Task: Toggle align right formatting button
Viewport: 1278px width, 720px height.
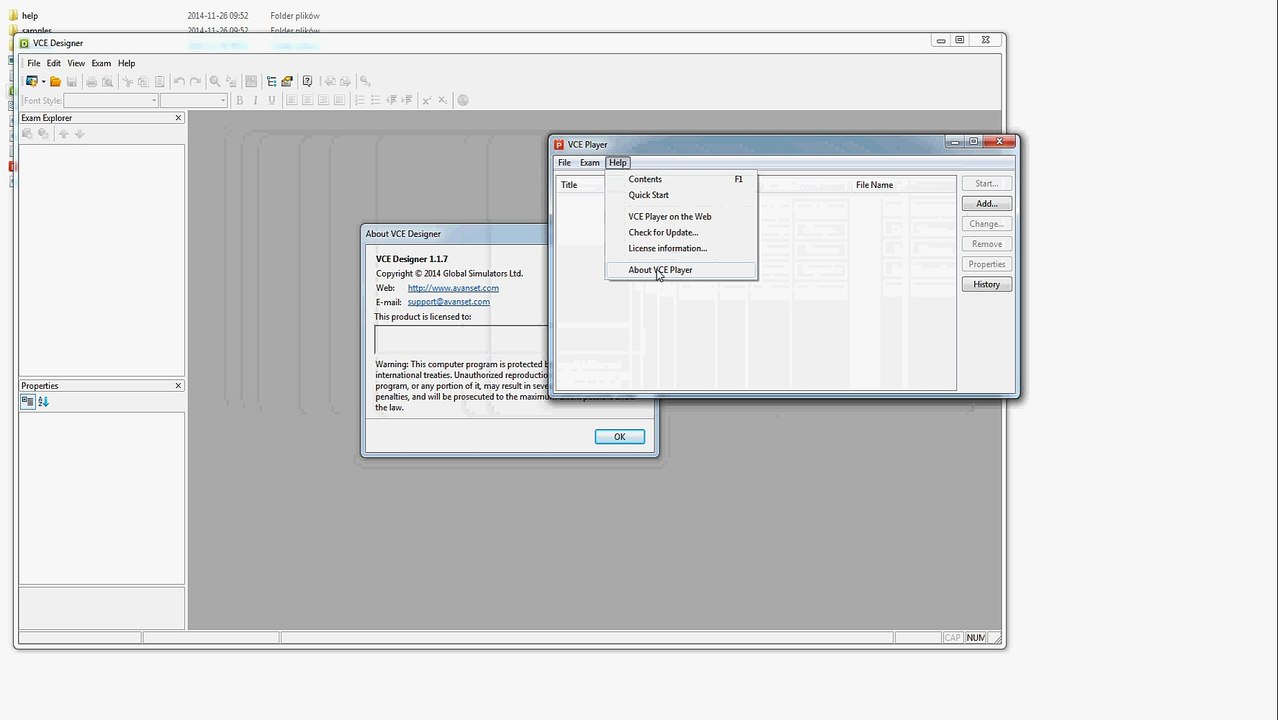Action: [323, 100]
